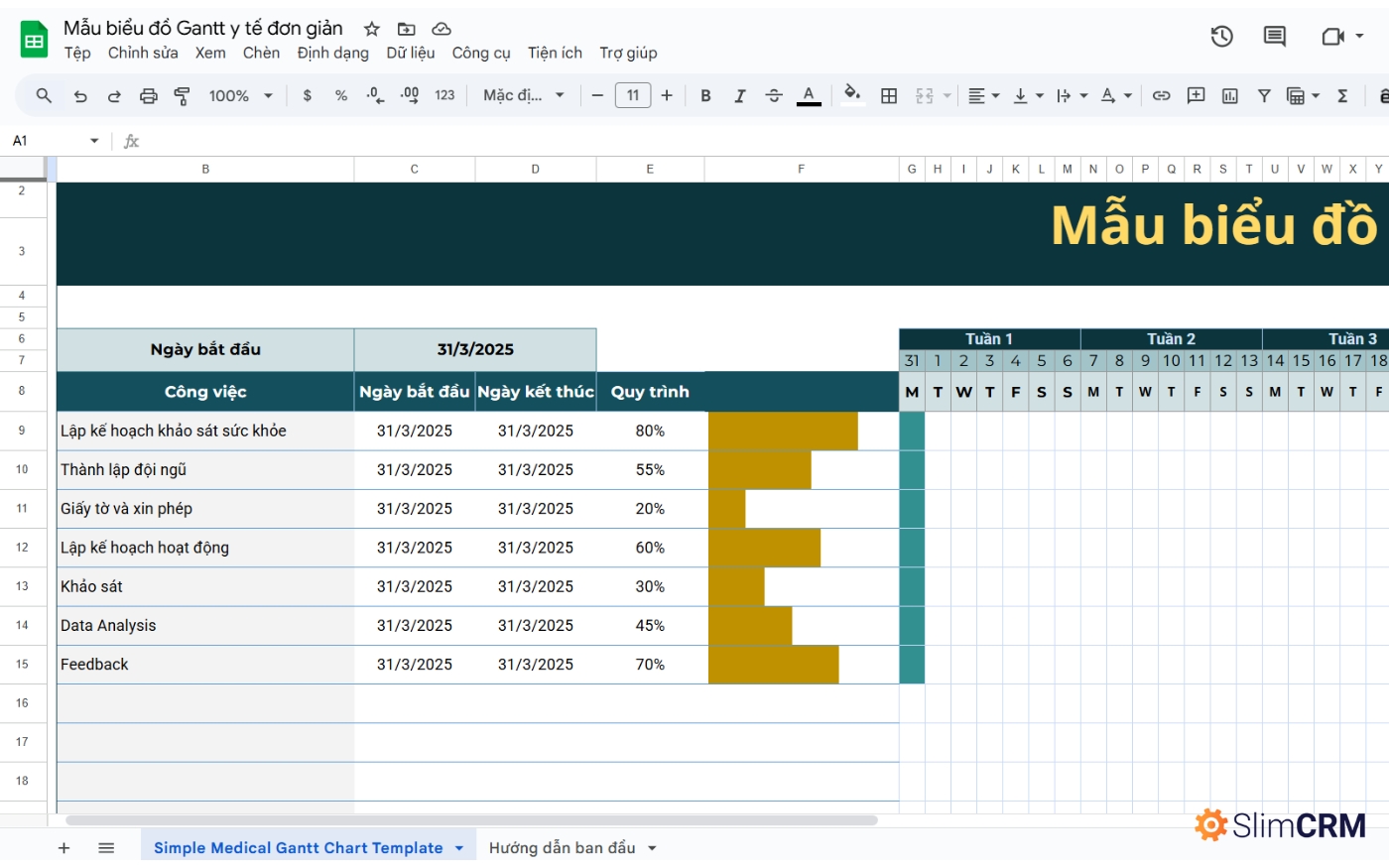Open Hướng dẫn ban đầu tab dropdown arrow
Viewport: 1389px width, 868px height.
pos(652,848)
